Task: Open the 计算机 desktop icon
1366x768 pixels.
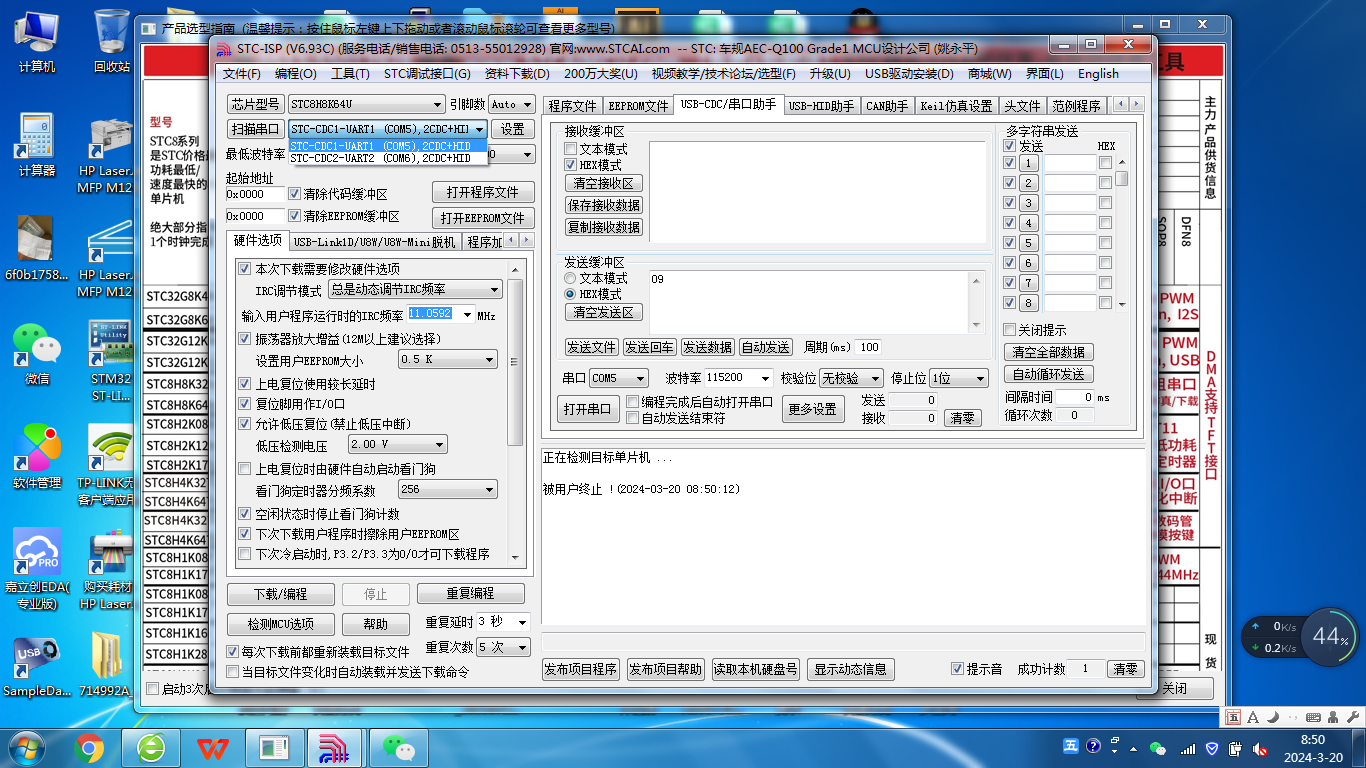Action: 37,40
